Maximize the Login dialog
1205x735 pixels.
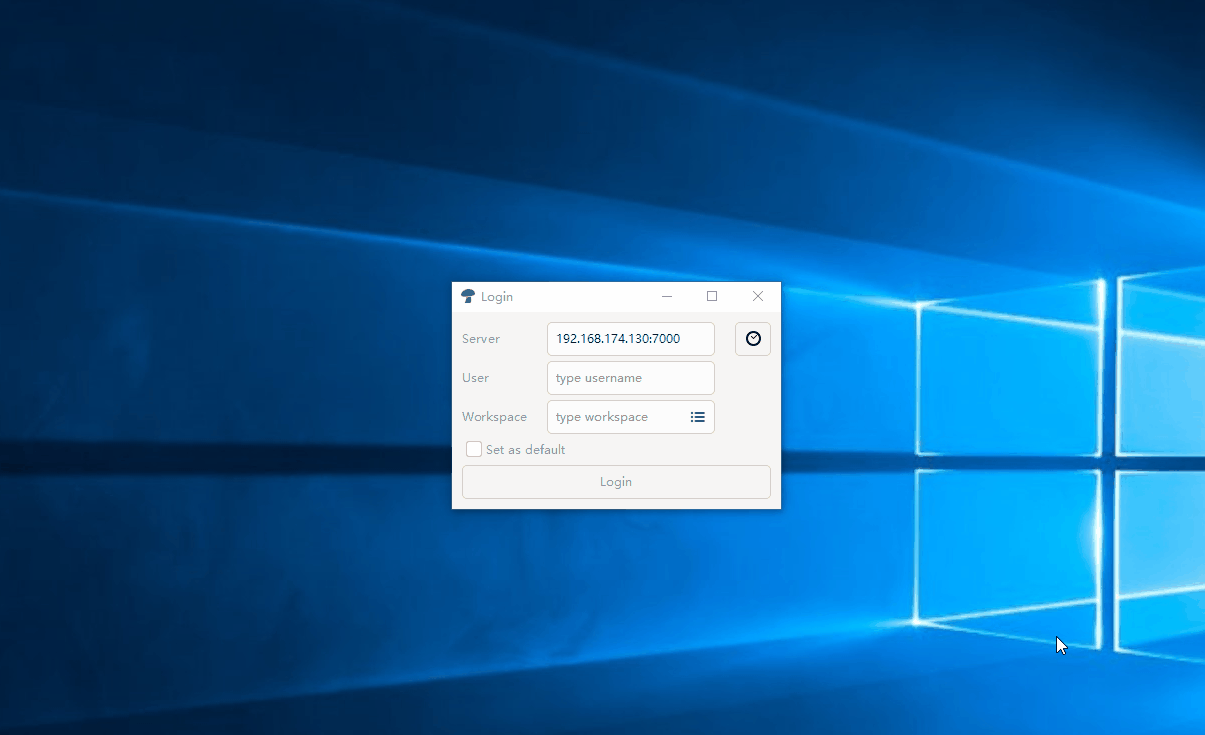712,296
